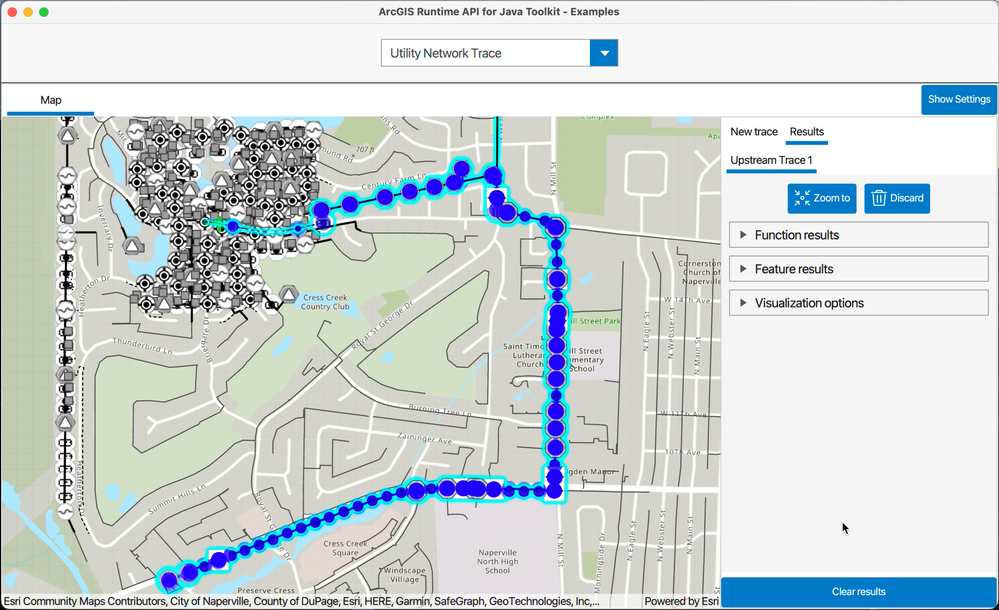Click the zoom arrows icon in Zoom to
This screenshot has height=610, width=999.
pos(801,198)
